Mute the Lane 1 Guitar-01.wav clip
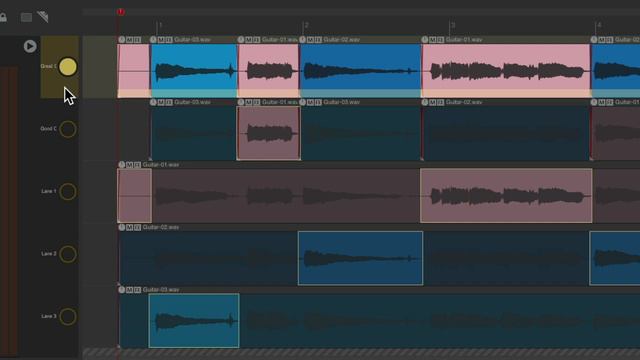 tap(129, 165)
